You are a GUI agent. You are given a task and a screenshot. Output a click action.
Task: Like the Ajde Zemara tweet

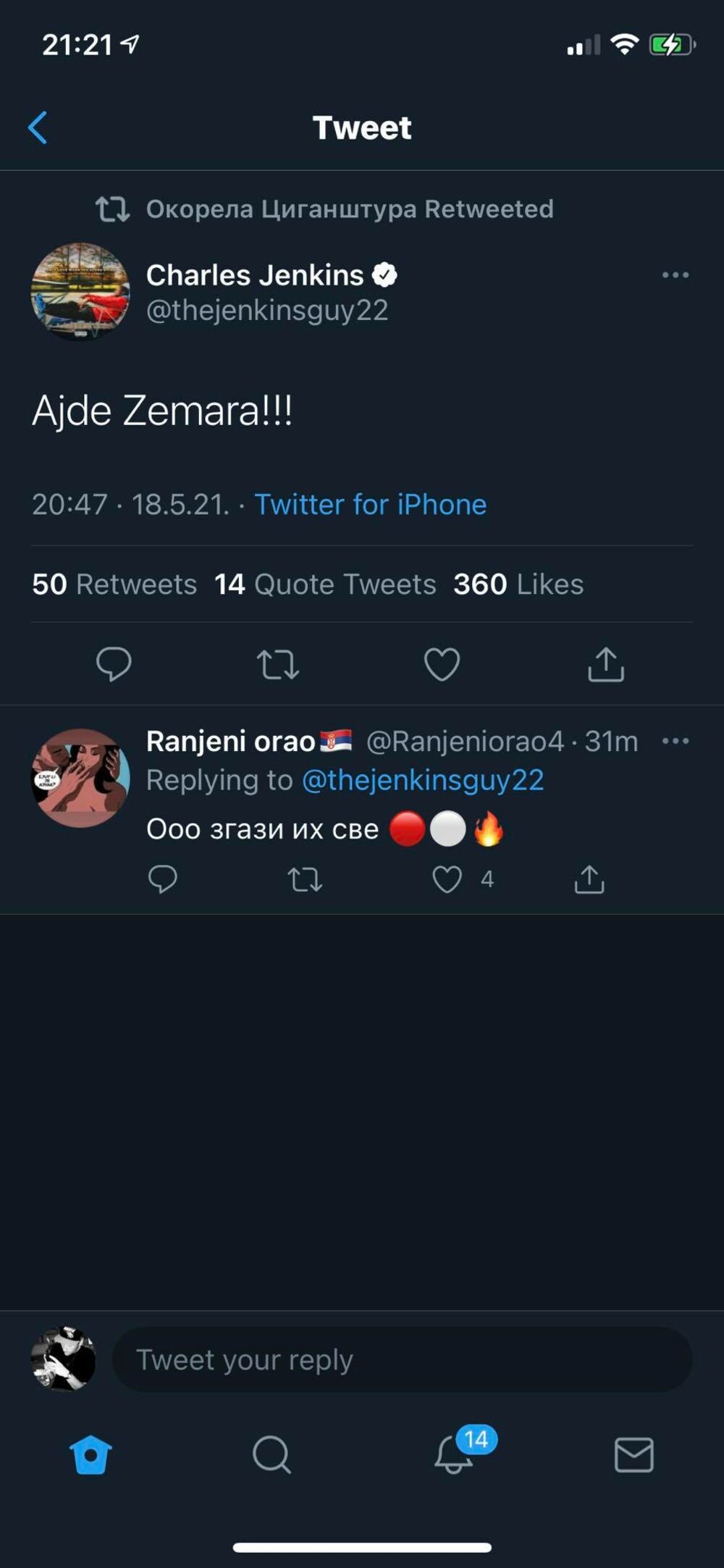[x=442, y=664]
